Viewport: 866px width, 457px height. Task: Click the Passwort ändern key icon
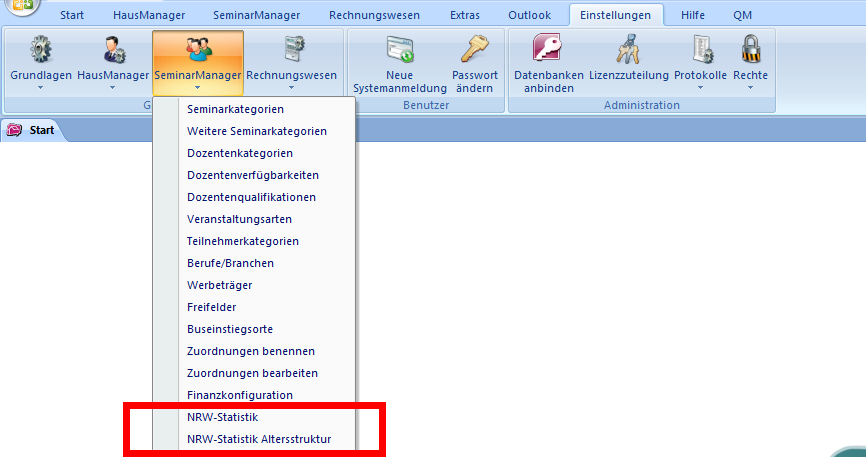click(474, 49)
